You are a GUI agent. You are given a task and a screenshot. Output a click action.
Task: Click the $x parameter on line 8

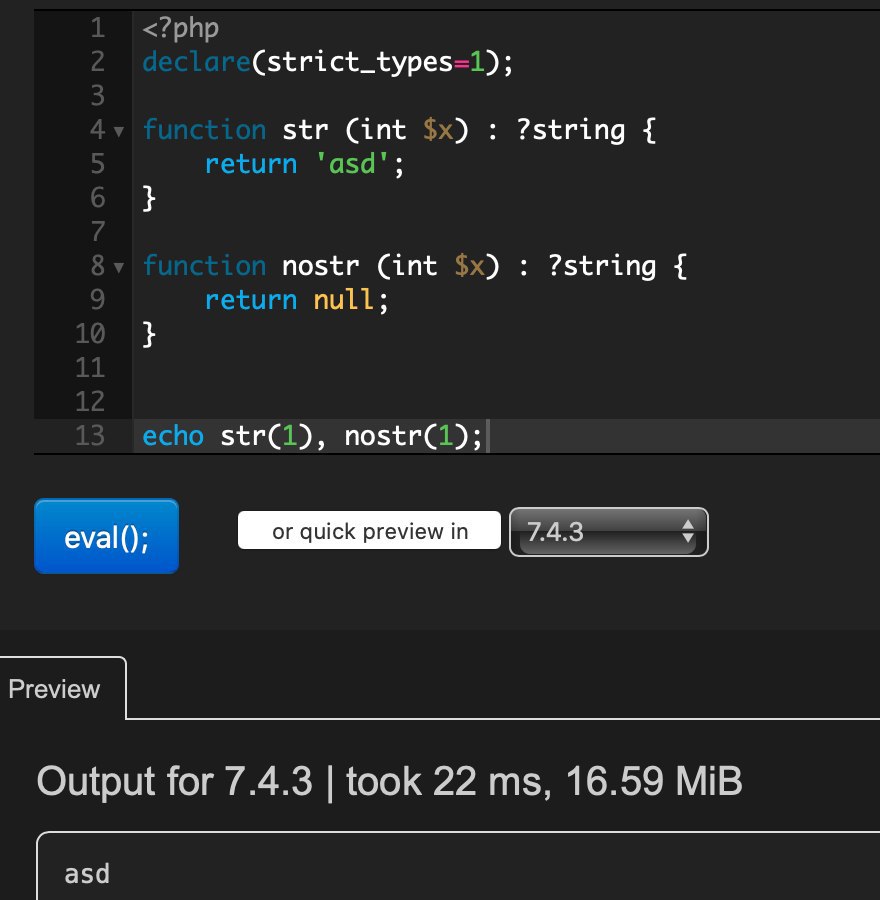tap(469, 266)
